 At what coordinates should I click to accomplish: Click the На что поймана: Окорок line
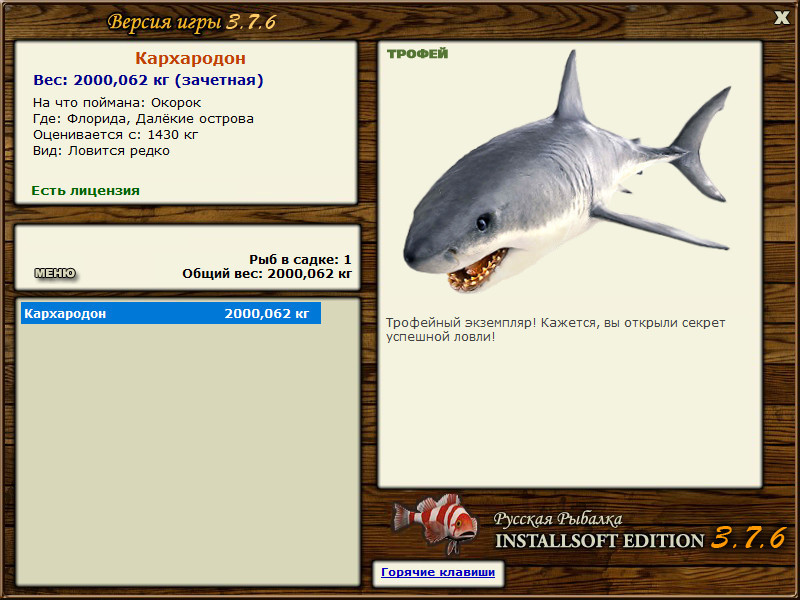click(x=117, y=103)
